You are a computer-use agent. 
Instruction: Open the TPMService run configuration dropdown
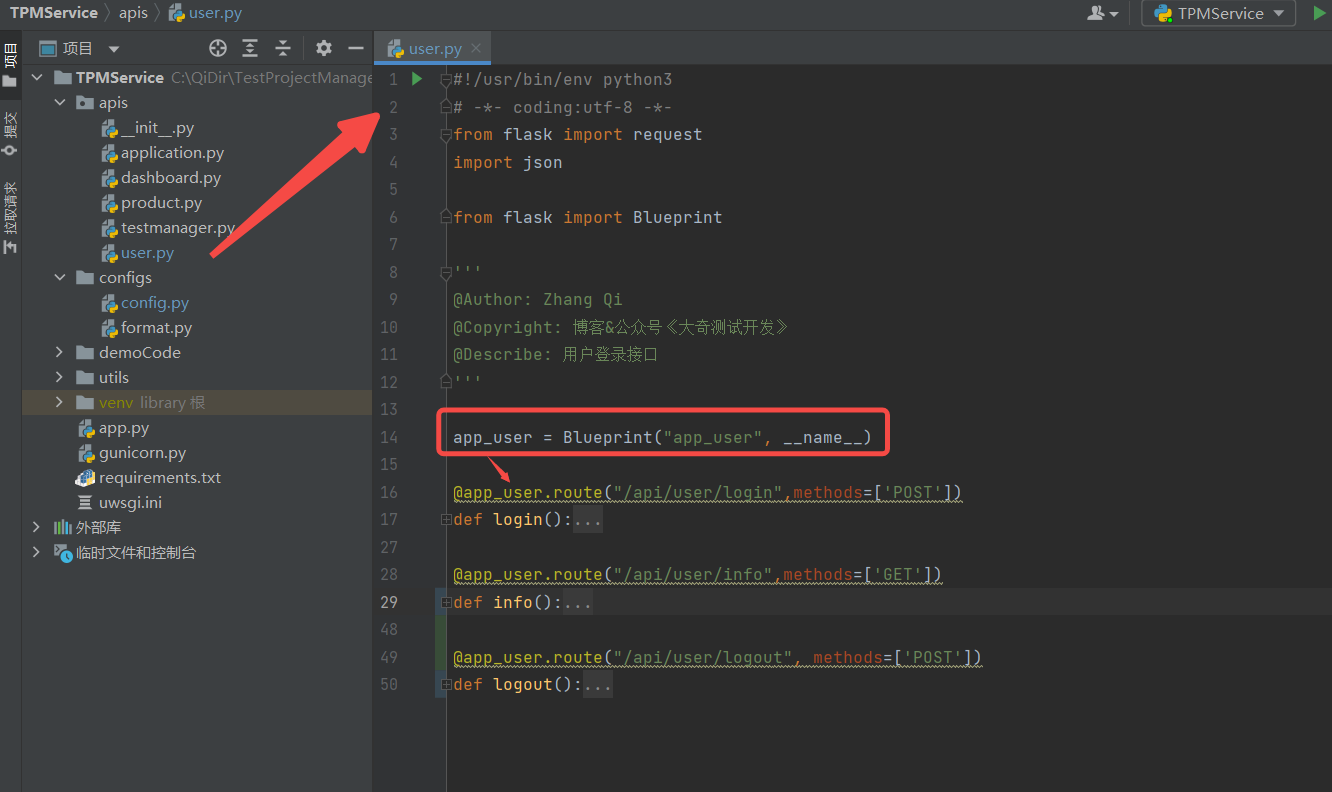(x=1218, y=13)
